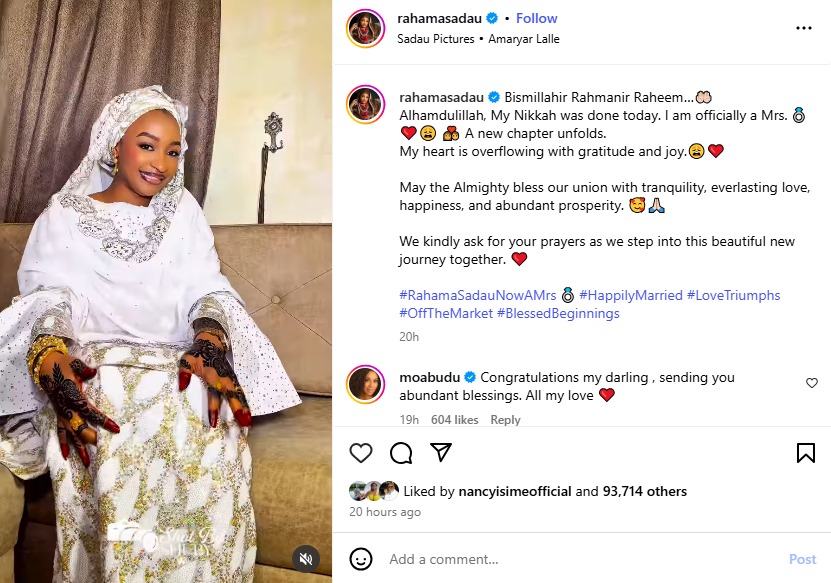Like moabudu's comment with small heart

[812, 383]
